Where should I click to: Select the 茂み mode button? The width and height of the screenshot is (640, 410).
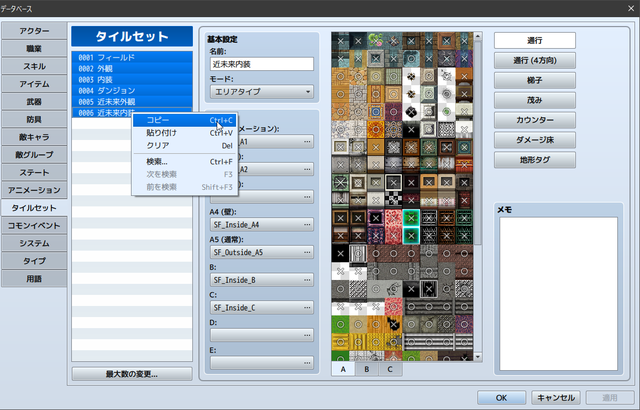[535, 100]
